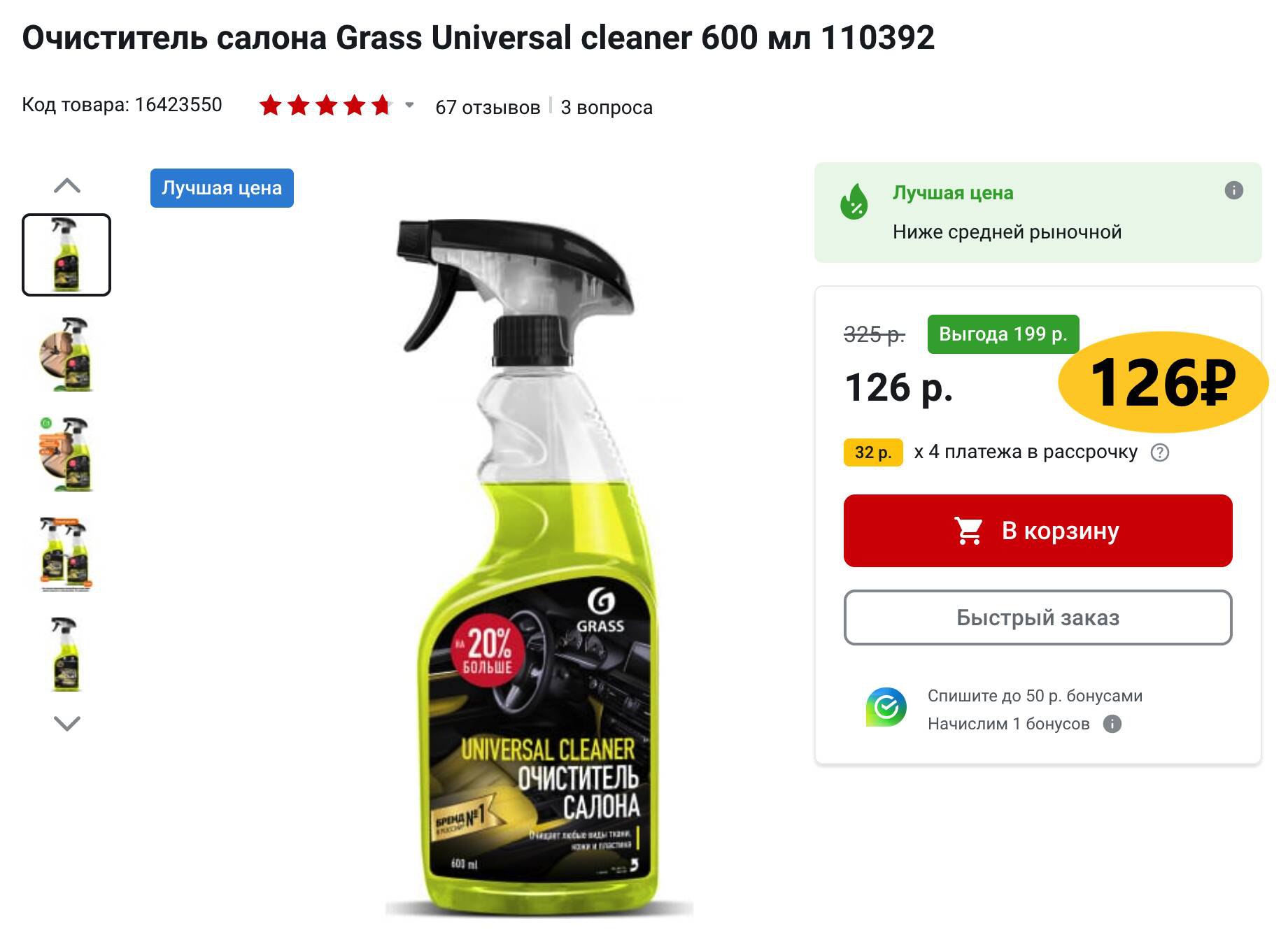Click the blue Лучшая цена badge on image
The width and height of the screenshot is (1288, 949).
(222, 188)
